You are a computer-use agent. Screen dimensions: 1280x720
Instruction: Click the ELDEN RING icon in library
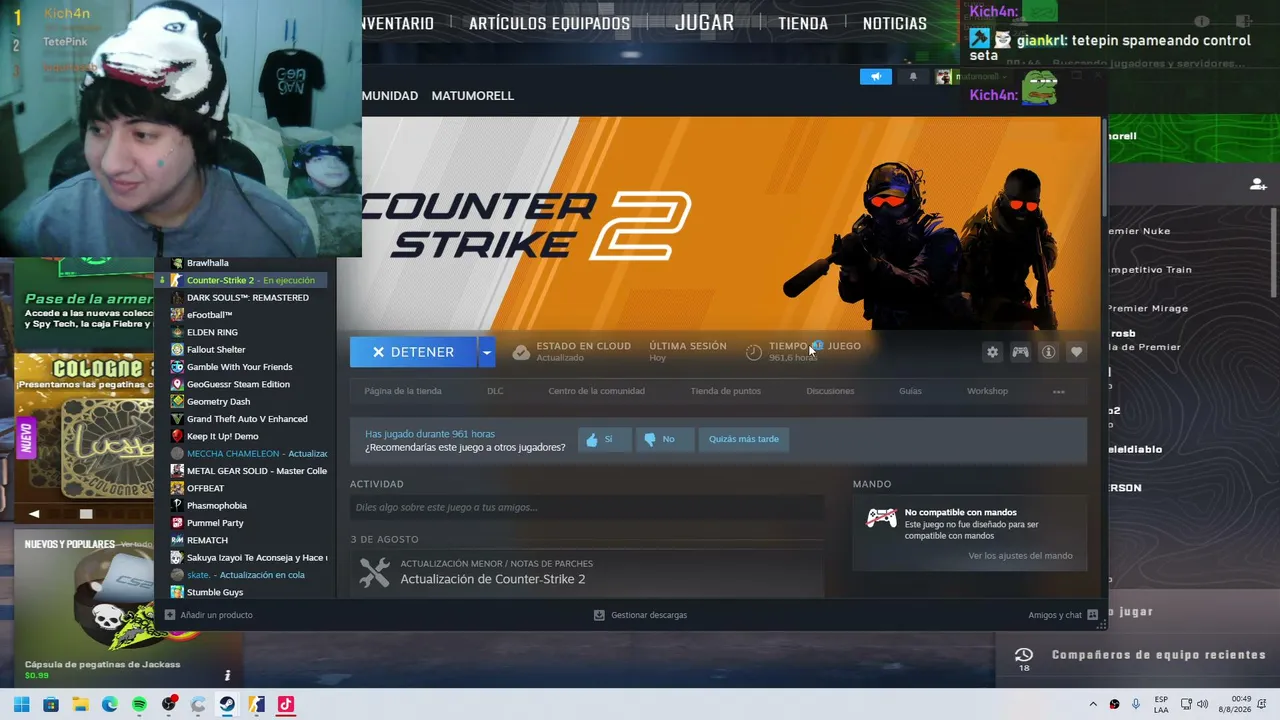177,332
